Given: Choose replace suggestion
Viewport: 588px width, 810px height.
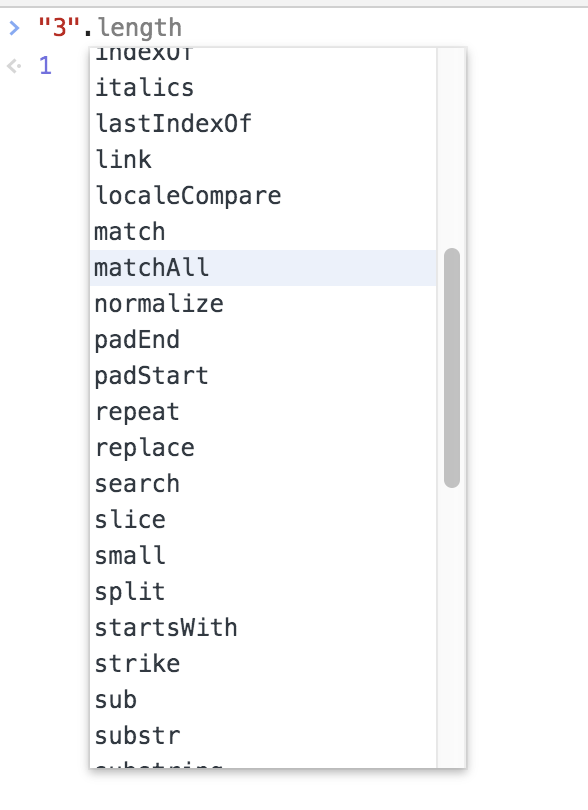Looking at the screenshot, I should coord(263,448).
